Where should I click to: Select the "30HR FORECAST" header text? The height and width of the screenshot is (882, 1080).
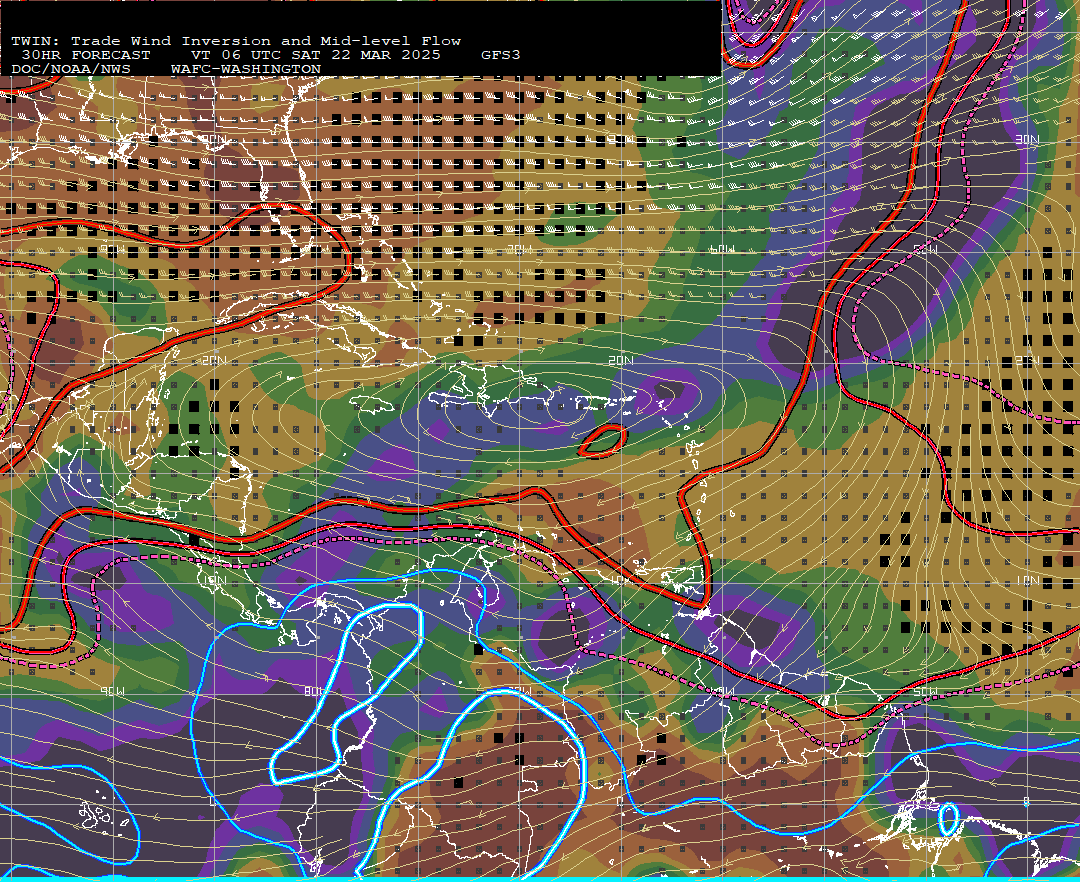coord(85,55)
